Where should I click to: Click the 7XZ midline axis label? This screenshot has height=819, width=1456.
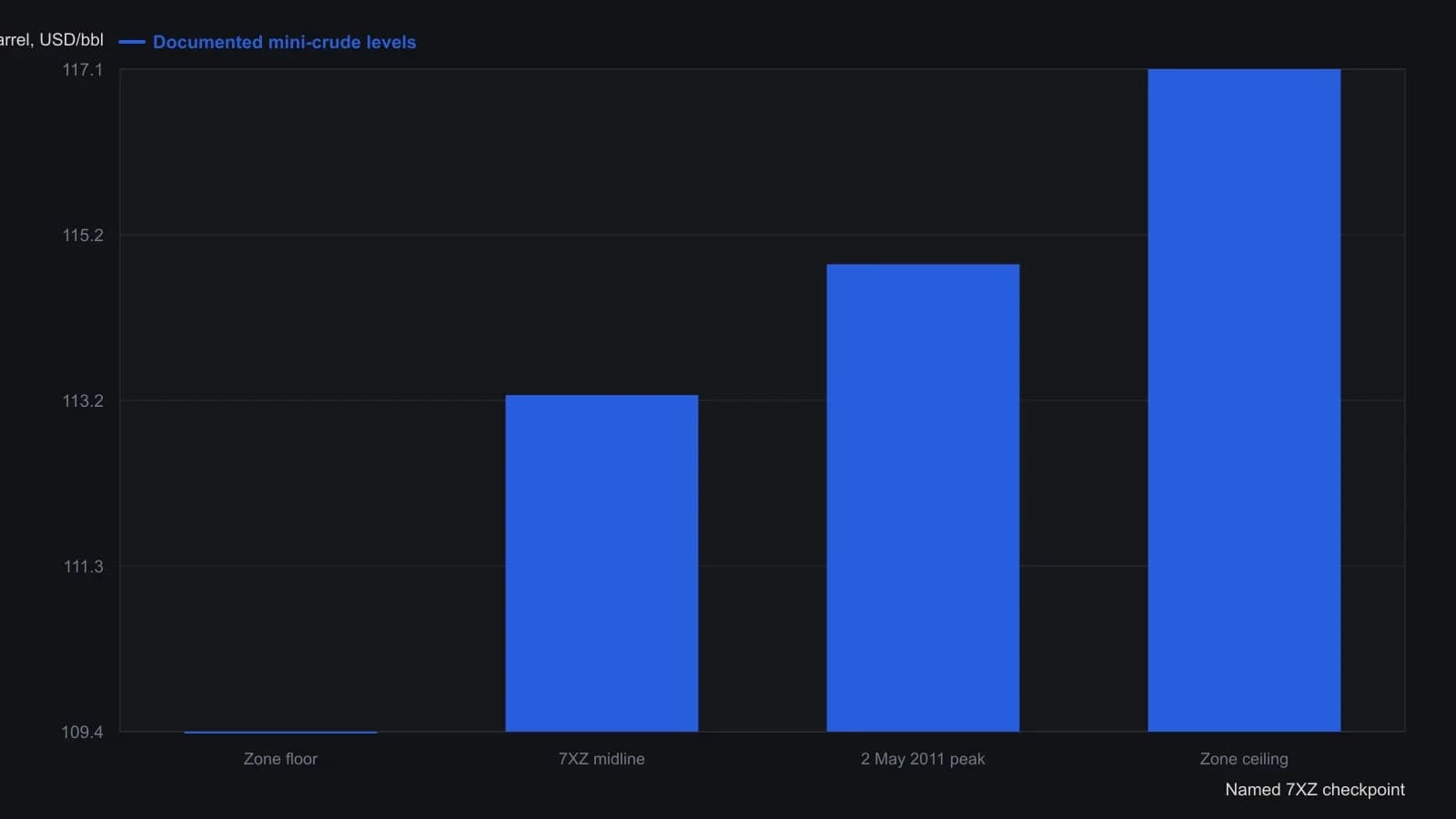point(602,759)
